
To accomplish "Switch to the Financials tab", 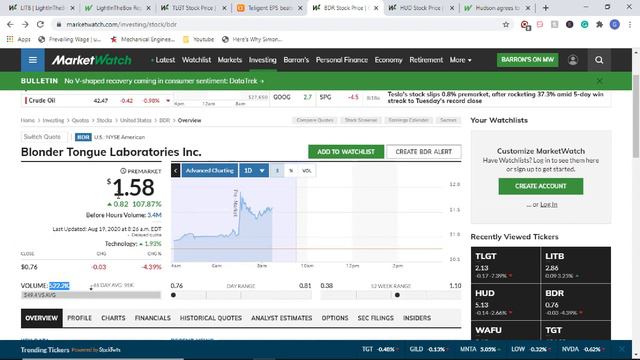I will pos(153,318).
